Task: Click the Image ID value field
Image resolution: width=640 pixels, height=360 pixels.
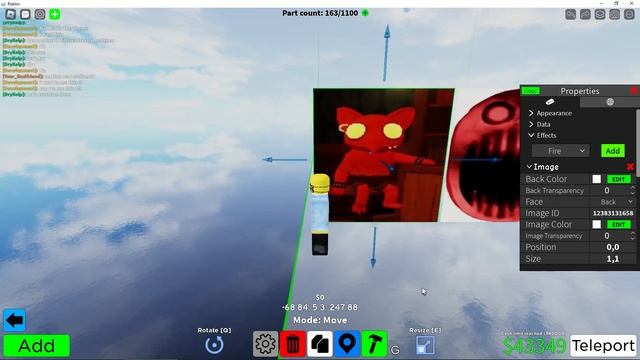Action: 613,213
